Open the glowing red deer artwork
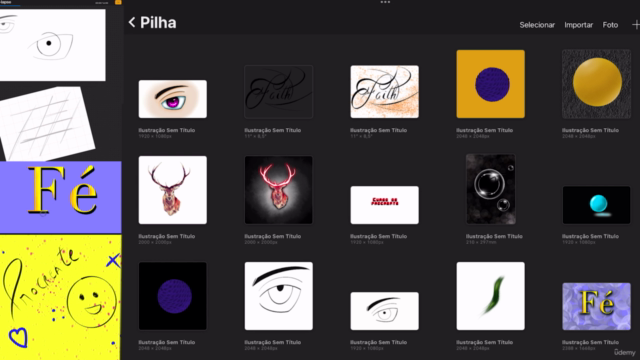This screenshot has width=640, height=360. [x=279, y=190]
